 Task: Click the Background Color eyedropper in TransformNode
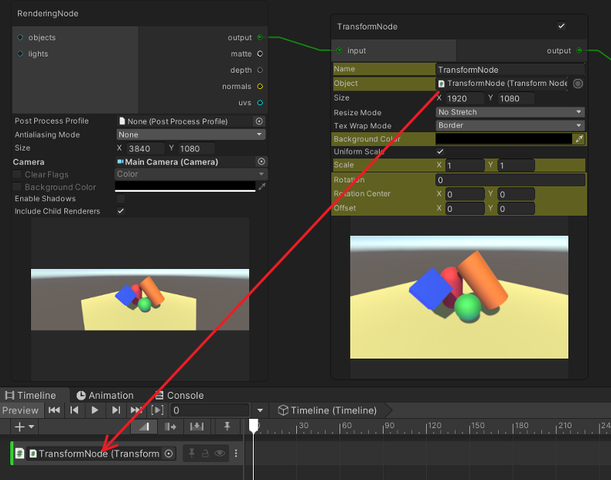[x=579, y=139]
